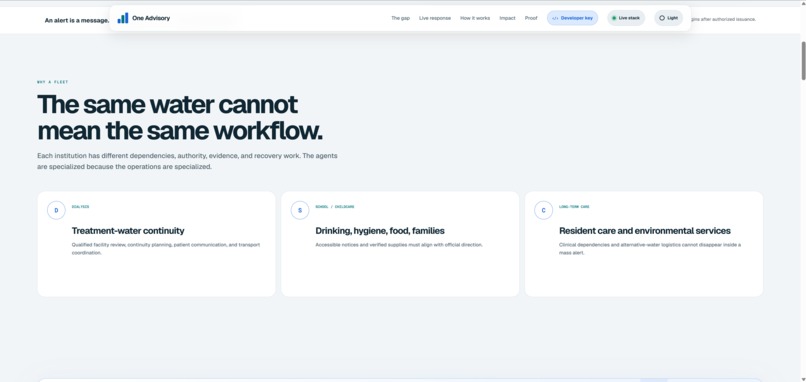This screenshot has height=382, width=806.
Task: Click the scrollbar up arrow
Action: pyautogui.click(x=803, y=4)
